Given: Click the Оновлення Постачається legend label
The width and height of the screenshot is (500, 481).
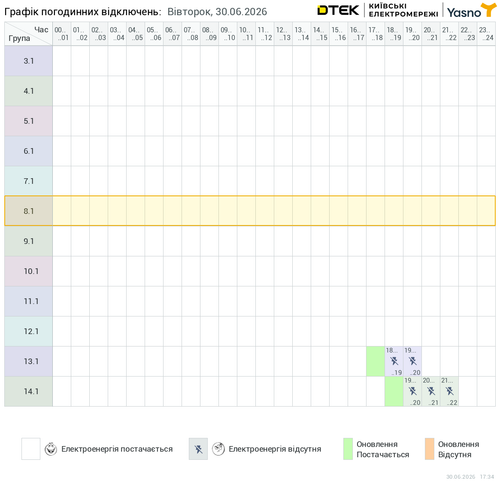Looking at the screenshot, I should pos(383,449).
